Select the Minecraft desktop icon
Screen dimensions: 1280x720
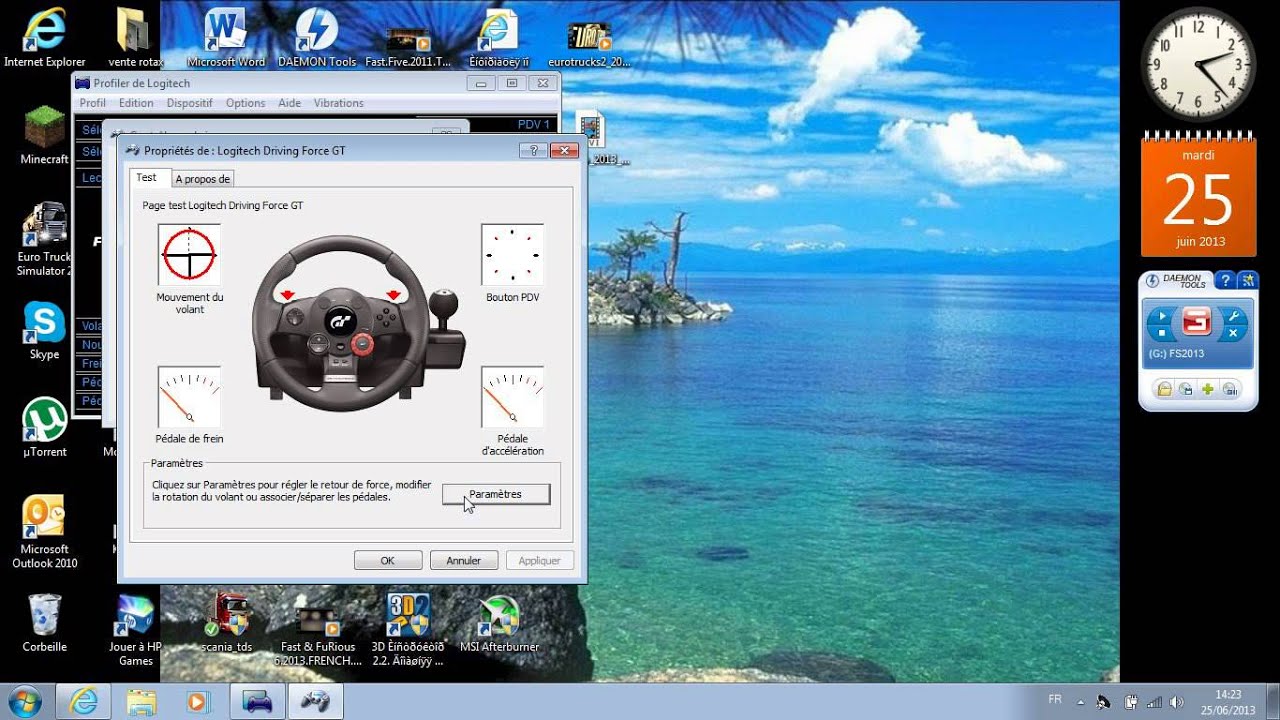click(45, 134)
